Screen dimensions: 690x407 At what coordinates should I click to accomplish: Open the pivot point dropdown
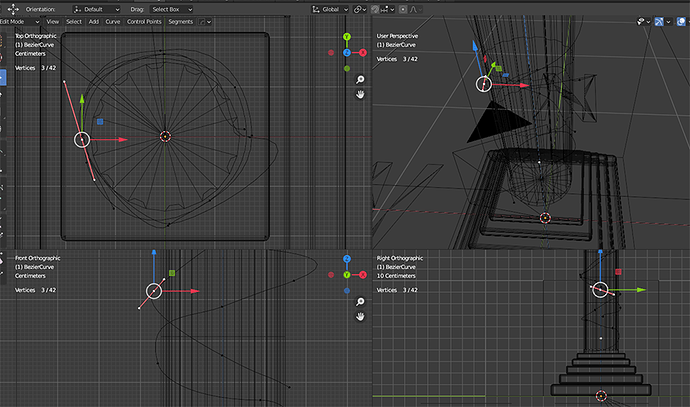pos(360,9)
